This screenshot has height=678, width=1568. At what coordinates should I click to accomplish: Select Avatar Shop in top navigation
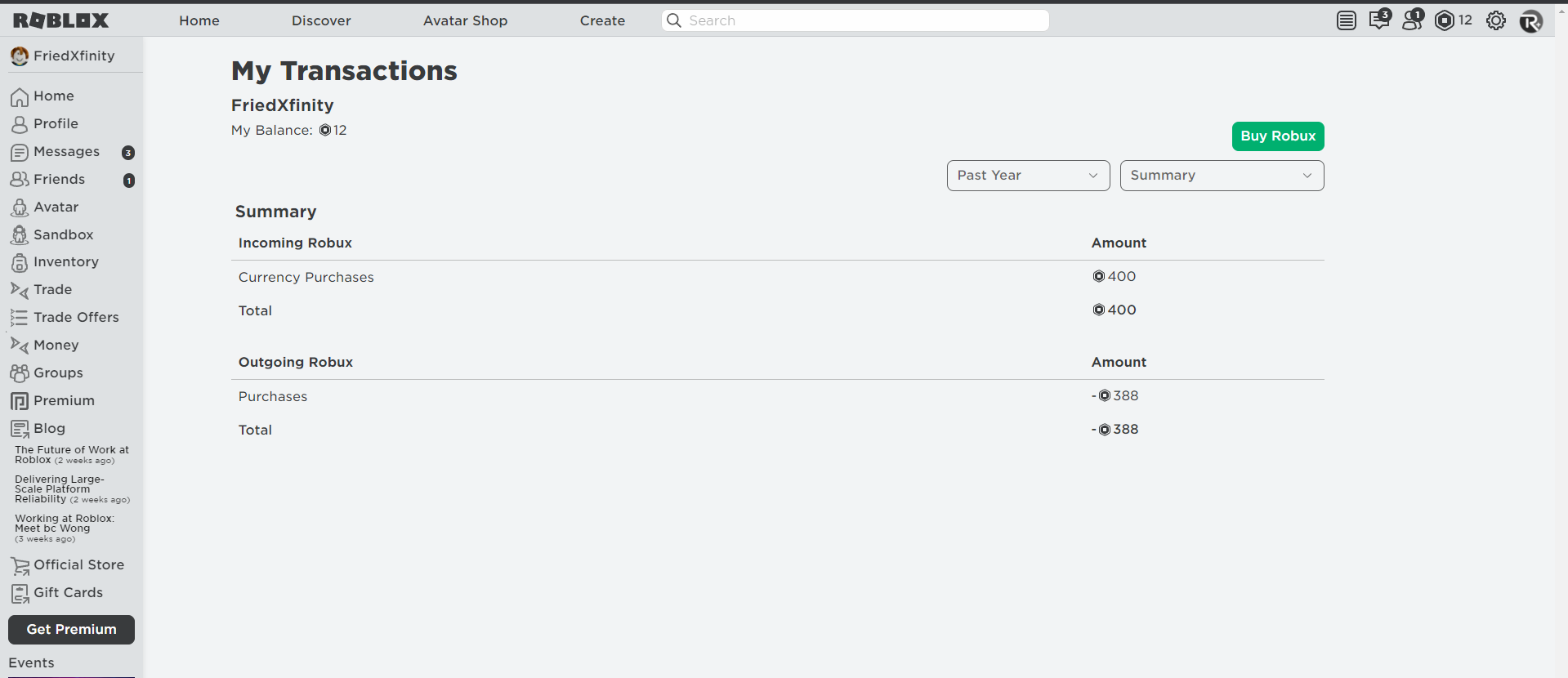[x=465, y=20]
